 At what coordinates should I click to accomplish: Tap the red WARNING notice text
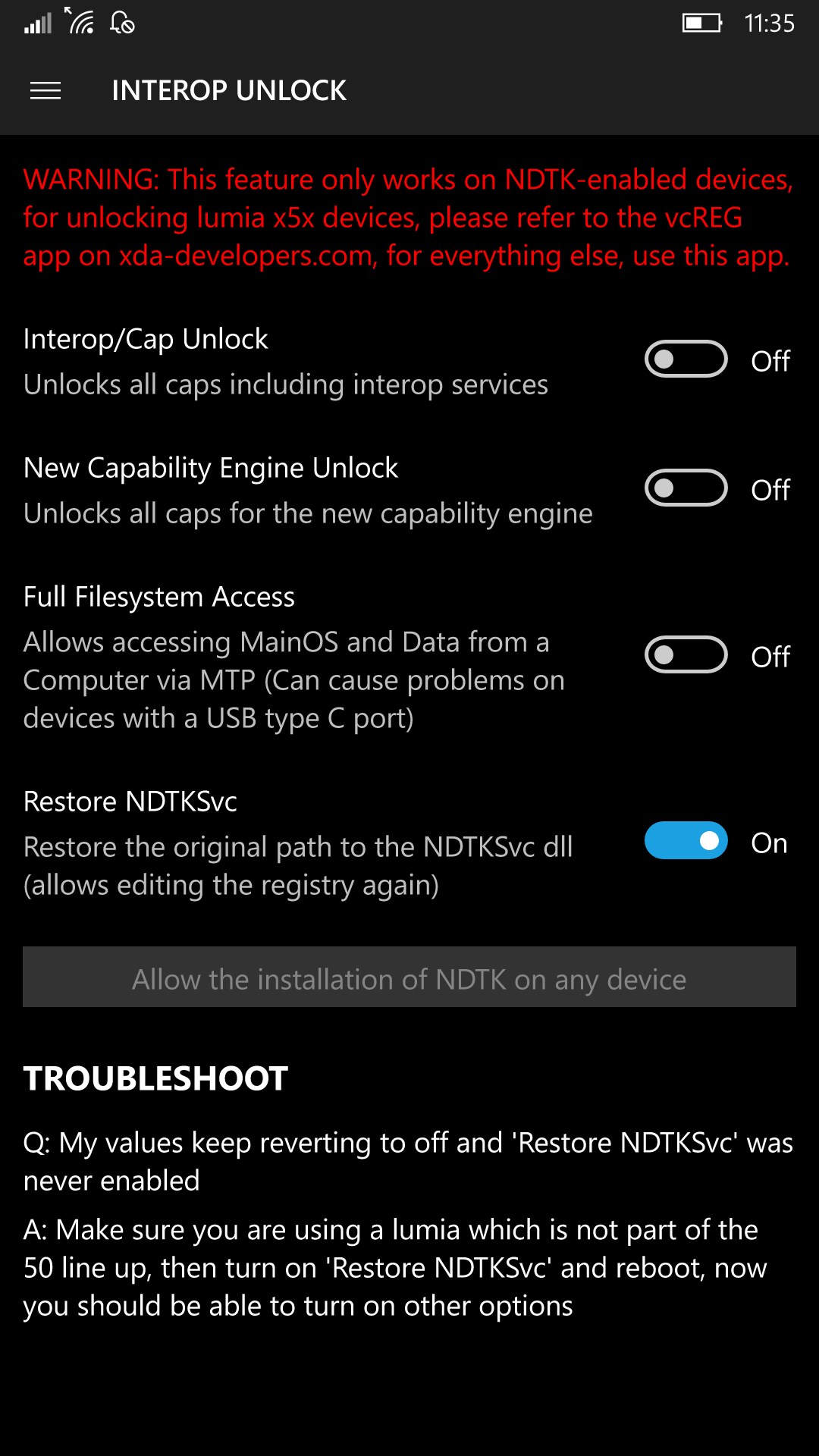pos(408,218)
